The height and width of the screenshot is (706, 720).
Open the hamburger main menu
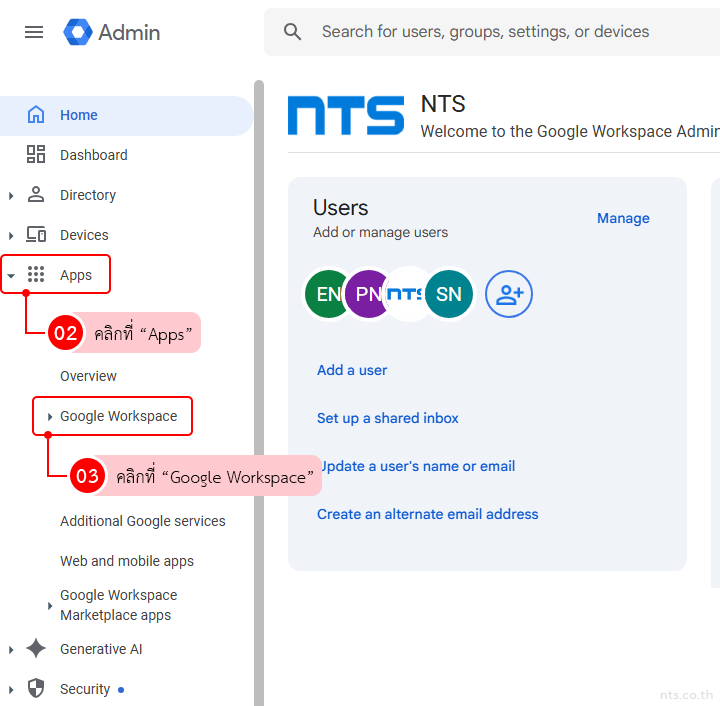coord(34,32)
